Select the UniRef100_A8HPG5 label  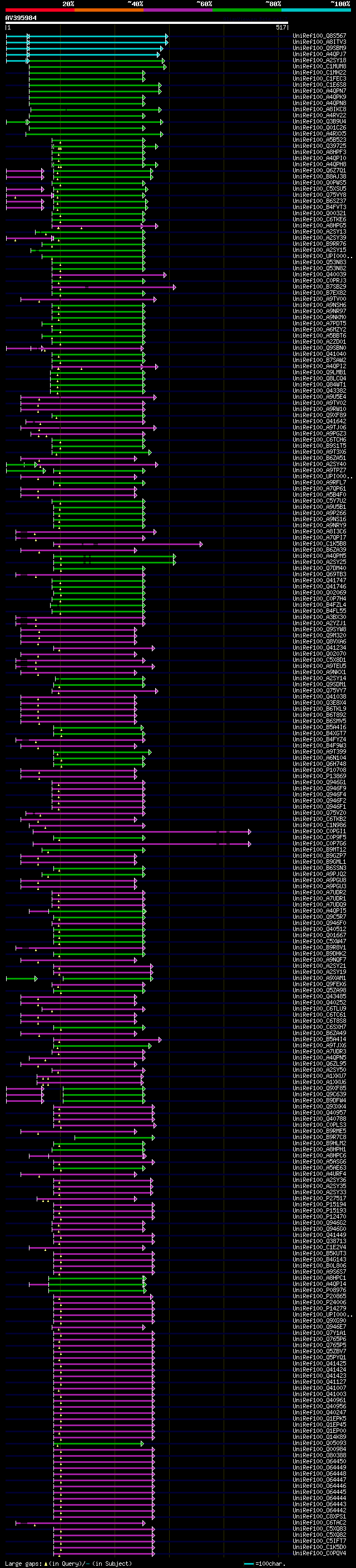[319, 225]
